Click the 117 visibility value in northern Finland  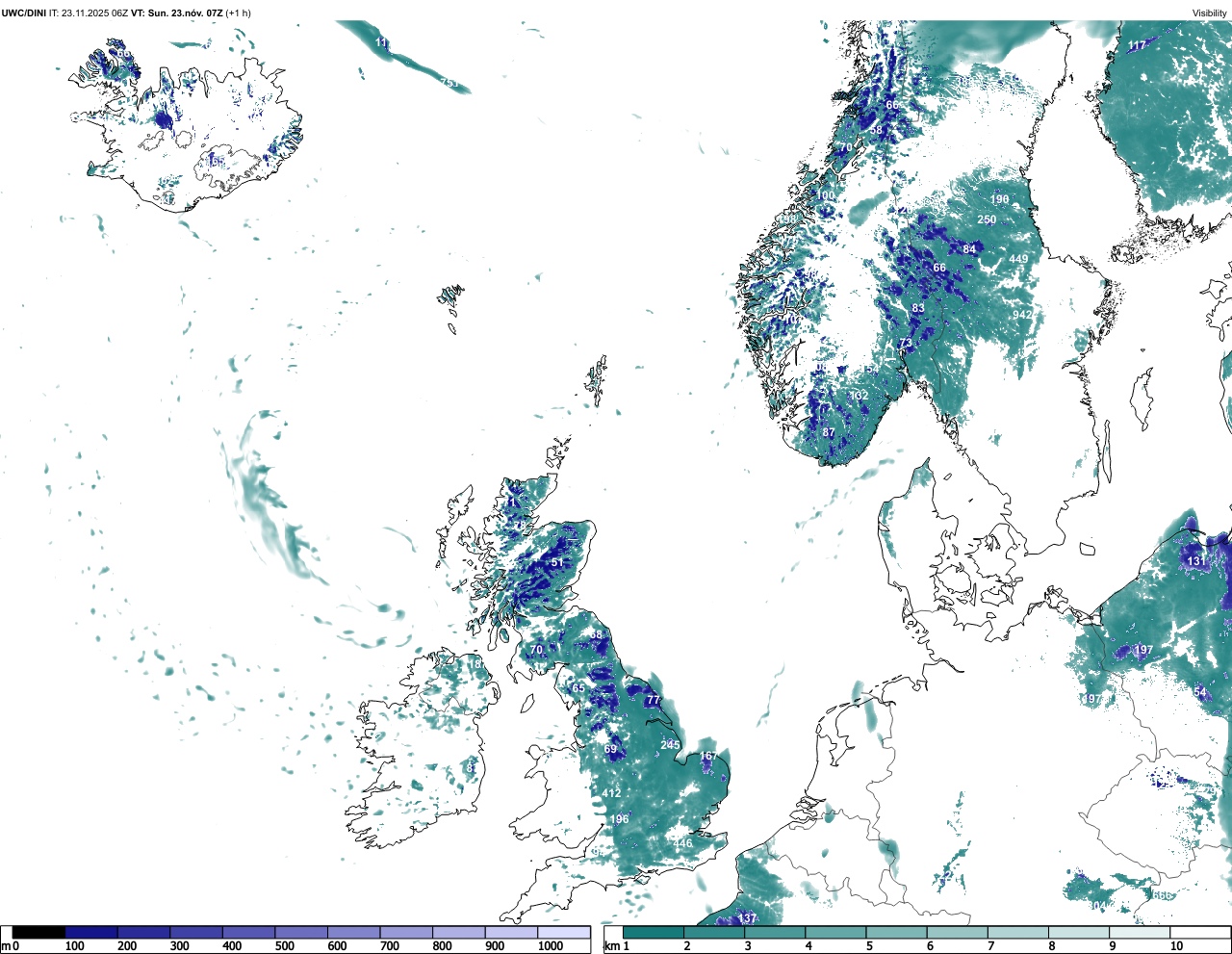1138,45
